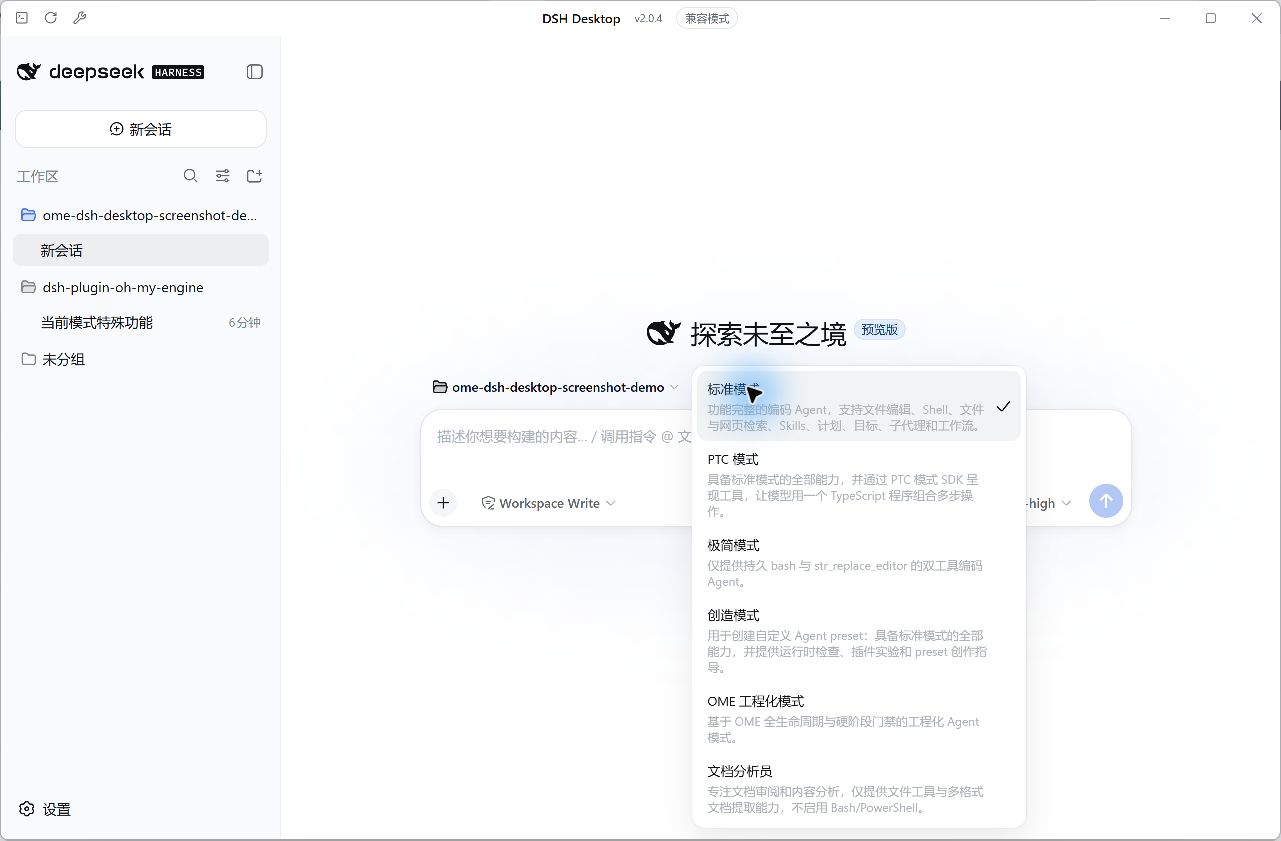The height and width of the screenshot is (841, 1281).
Task: Select 极简模式 from mode menu
Action: [859, 563]
